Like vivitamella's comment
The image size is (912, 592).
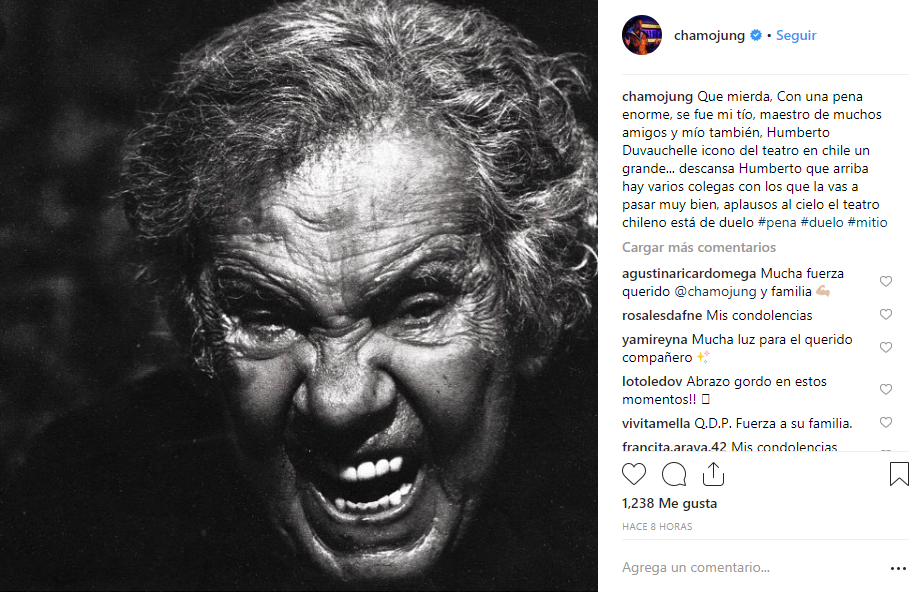pos(885,423)
